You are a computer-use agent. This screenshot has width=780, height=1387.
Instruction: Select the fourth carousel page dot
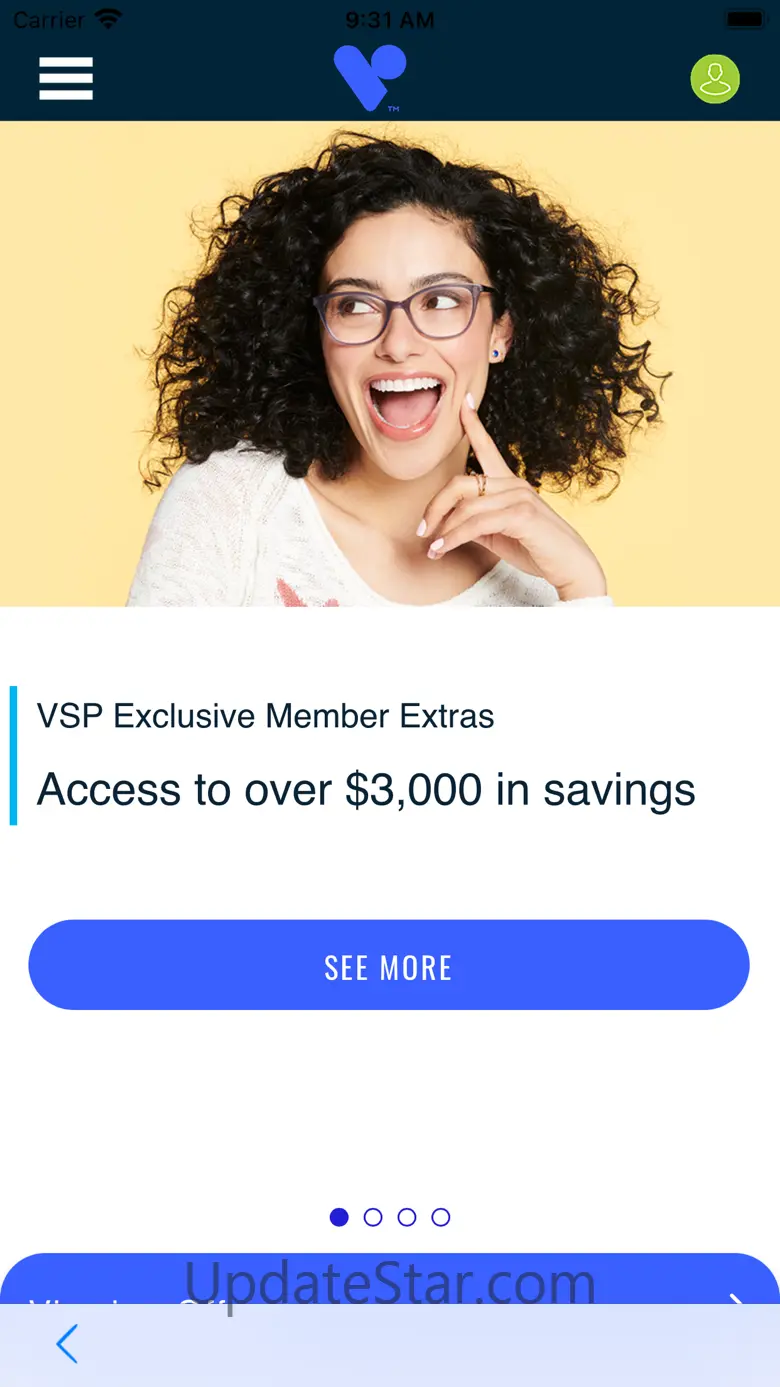[441, 1217]
